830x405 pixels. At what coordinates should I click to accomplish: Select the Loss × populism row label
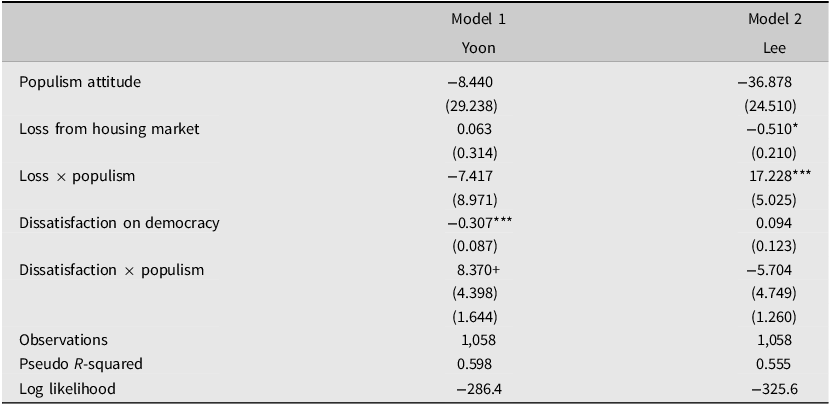77,176
